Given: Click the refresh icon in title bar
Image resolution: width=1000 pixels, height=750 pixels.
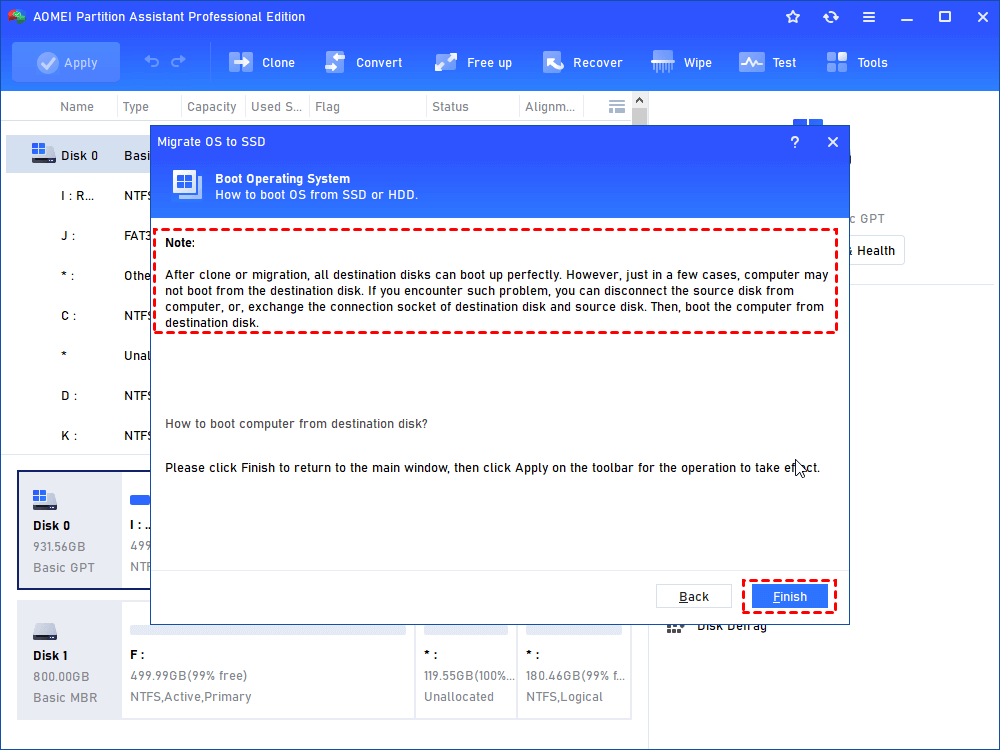Looking at the screenshot, I should click(x=830, y=17).
